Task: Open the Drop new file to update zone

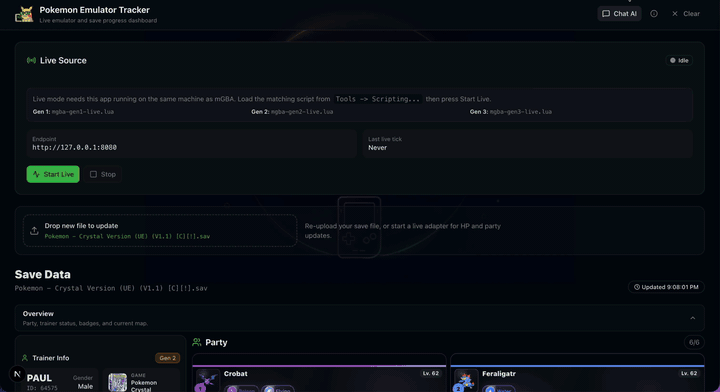Action: pyautogui.click(x=160, y=231)
